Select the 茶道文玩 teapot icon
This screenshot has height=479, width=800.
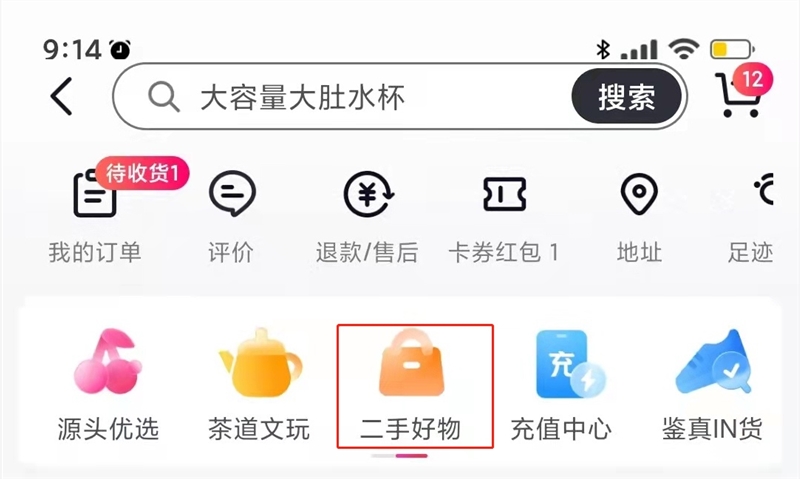point(260,363)
